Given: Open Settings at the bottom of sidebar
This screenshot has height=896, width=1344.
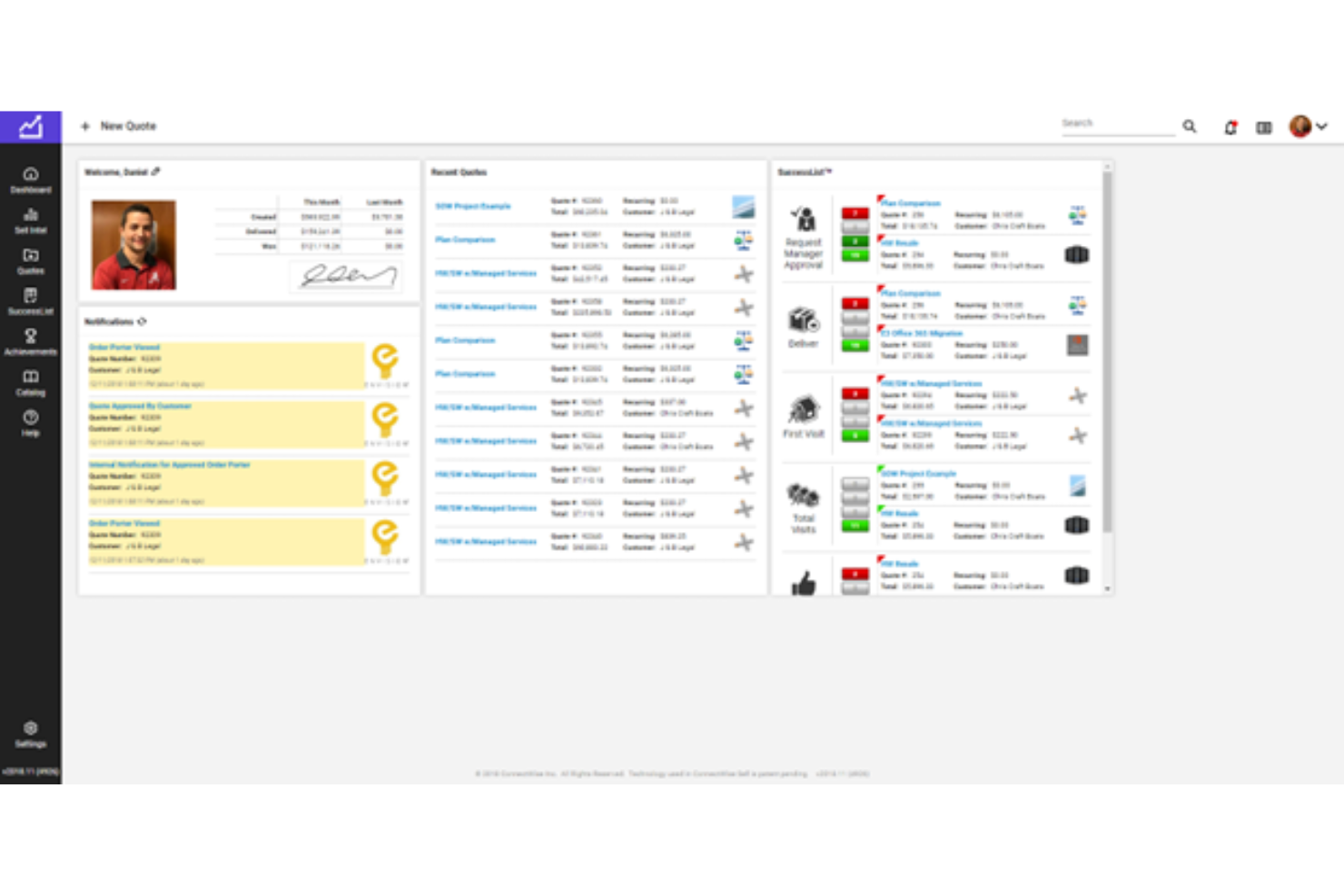Looking at the screenshot, I should pos(31,734).
